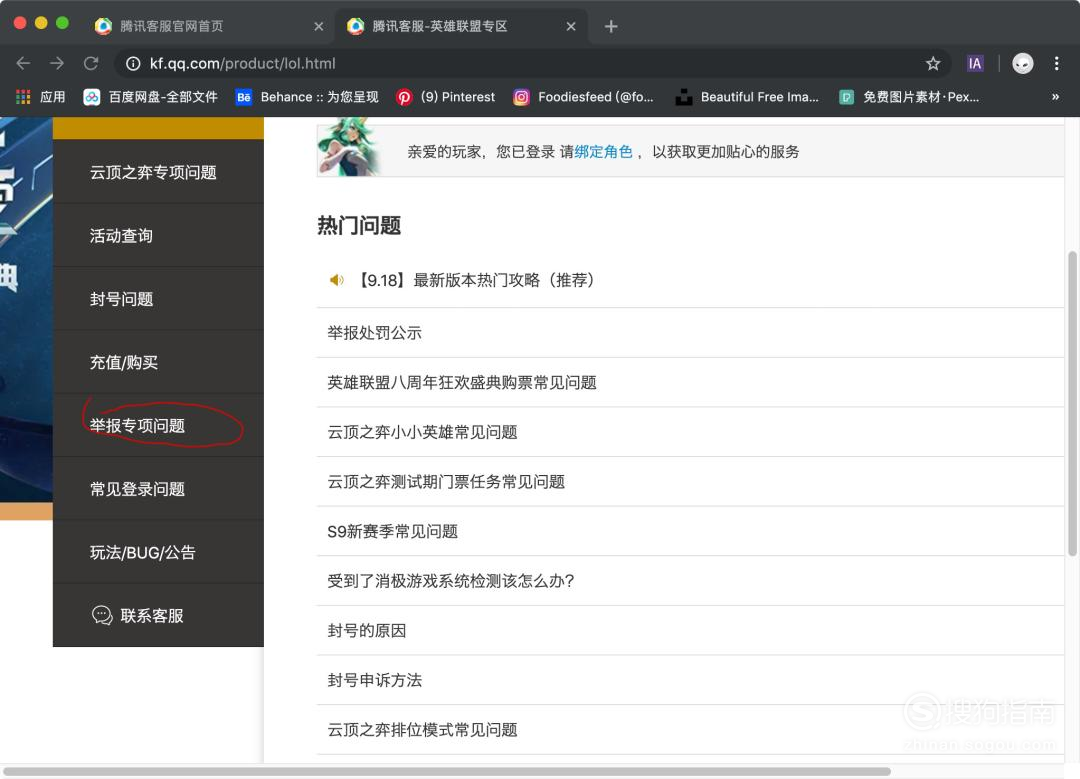1080x779 pixels.
Task: Bookmark this page with the star icon
Action: click(933, 63)
